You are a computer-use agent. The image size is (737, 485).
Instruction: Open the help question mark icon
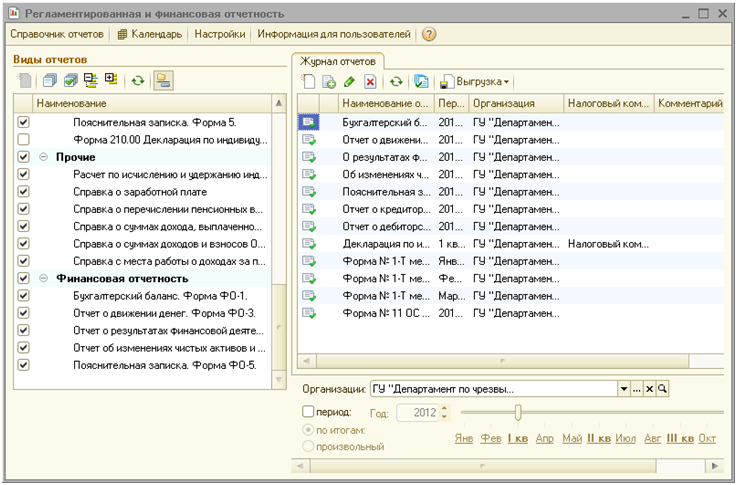[x=429, y=34]
